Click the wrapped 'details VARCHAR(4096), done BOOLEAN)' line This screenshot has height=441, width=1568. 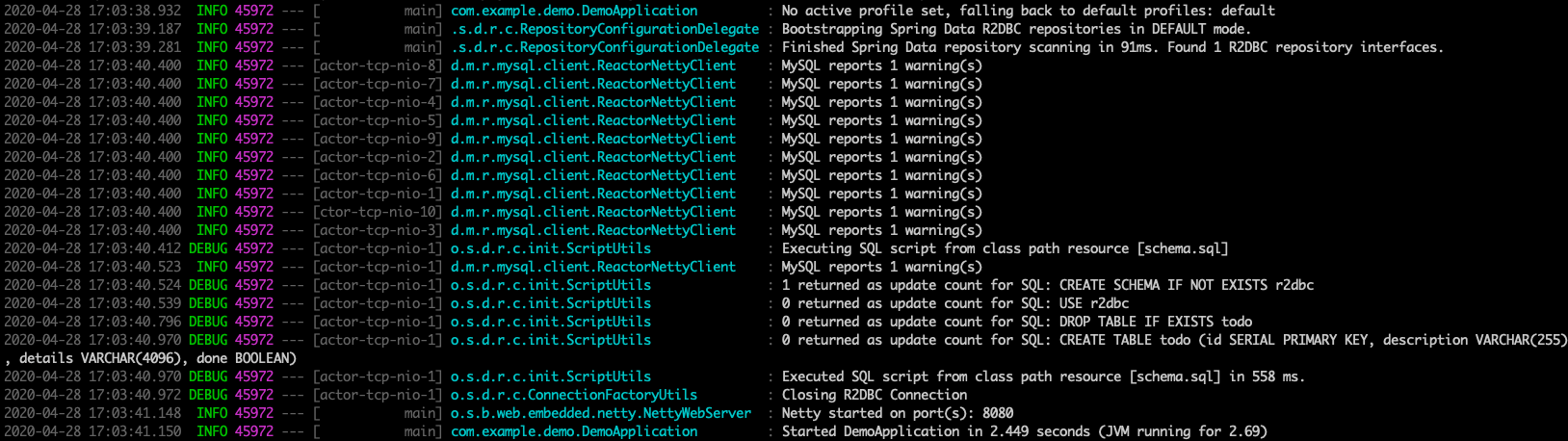pos(150,358)
